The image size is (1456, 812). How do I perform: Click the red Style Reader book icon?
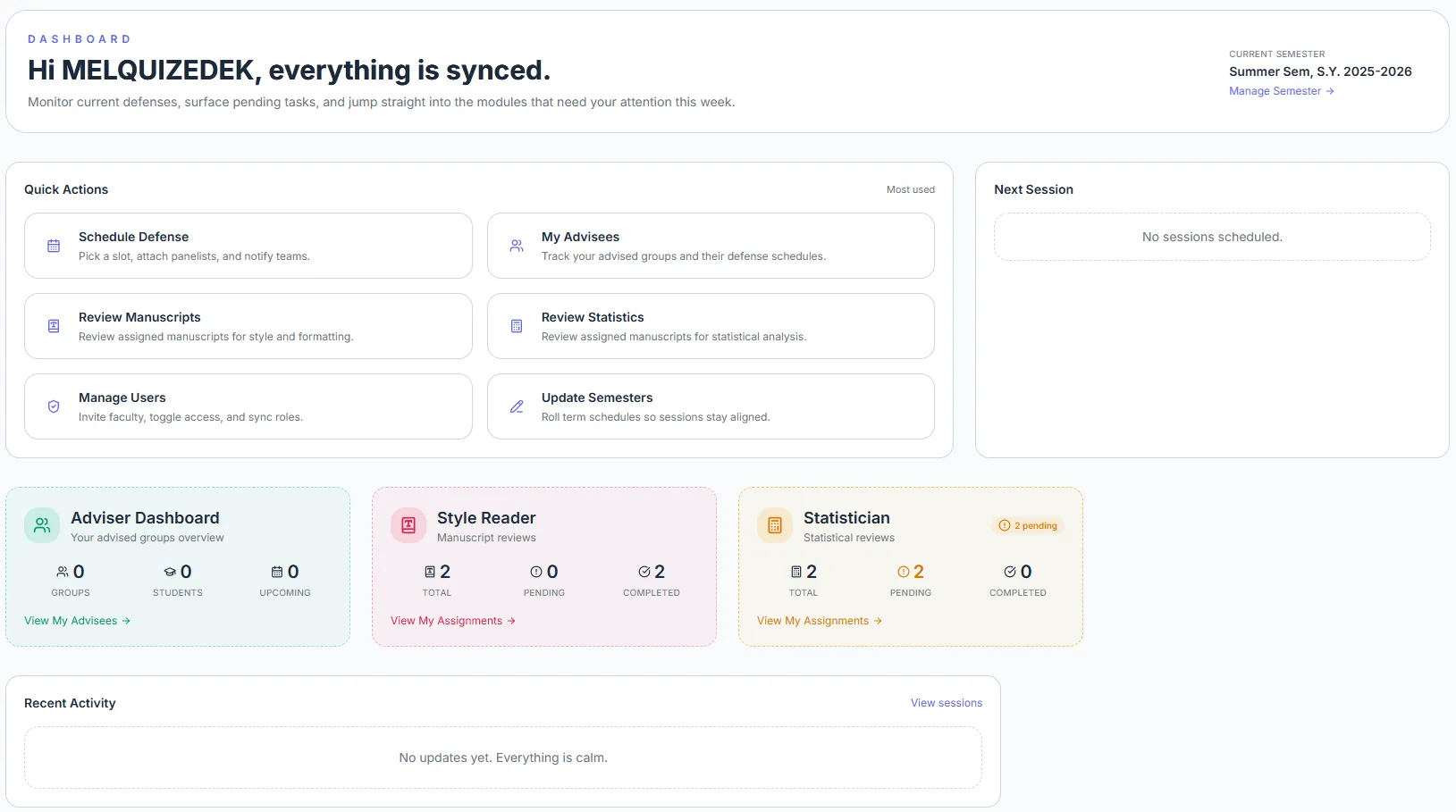click(x=408, y=525)
